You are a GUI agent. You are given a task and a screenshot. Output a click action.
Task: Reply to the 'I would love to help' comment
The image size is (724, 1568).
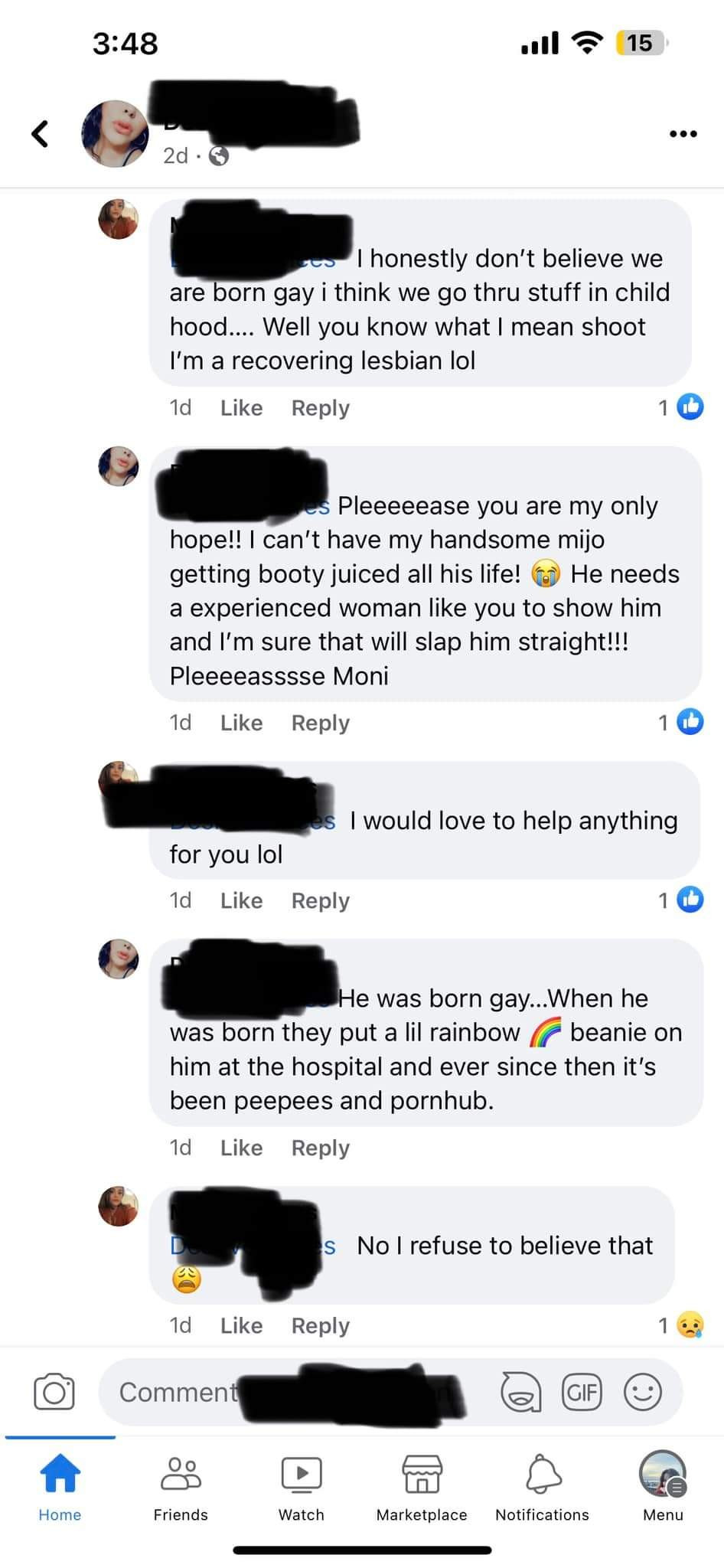pyautogui.click(x=320, y=900)
